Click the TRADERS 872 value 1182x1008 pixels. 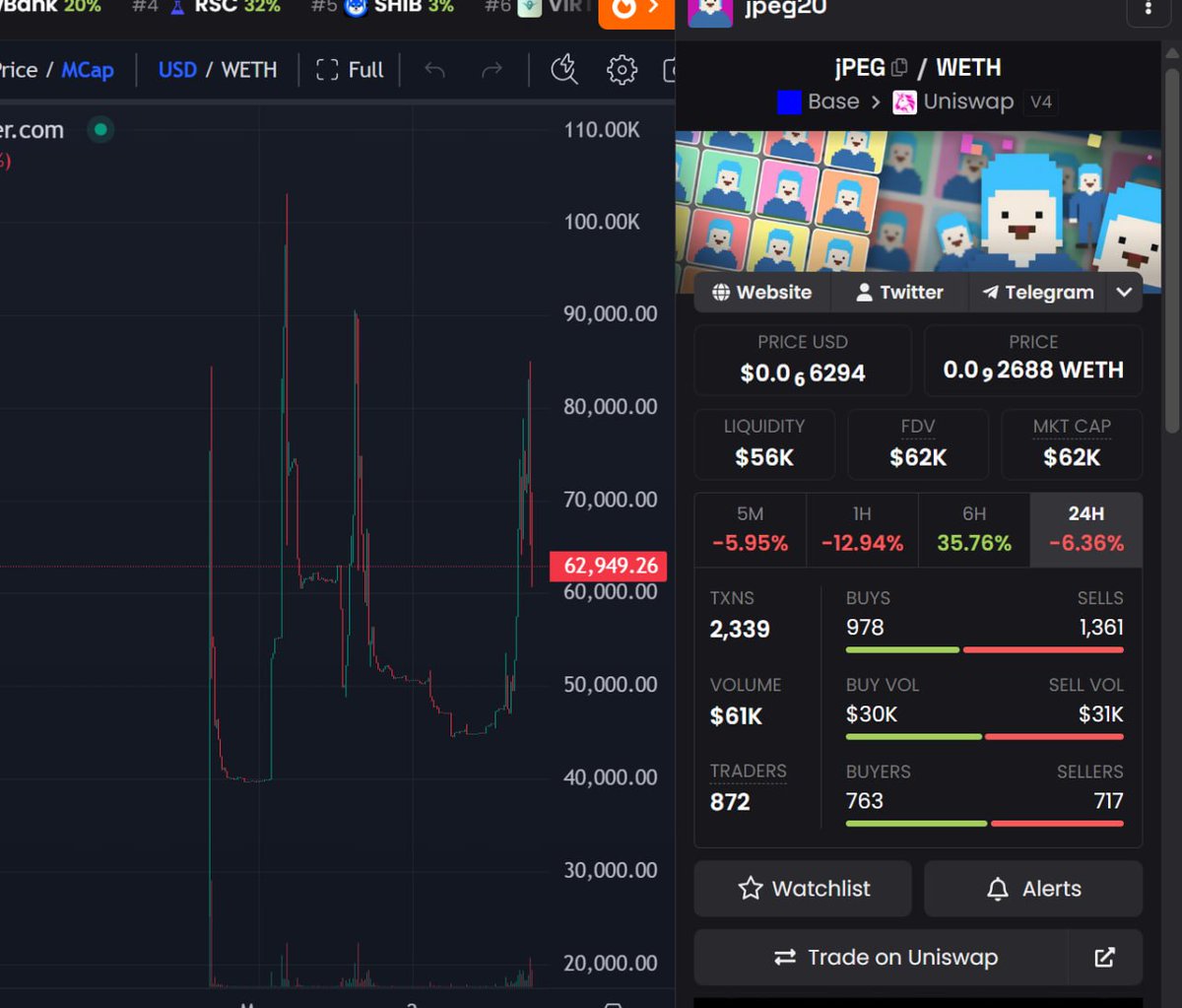(730, 802)
